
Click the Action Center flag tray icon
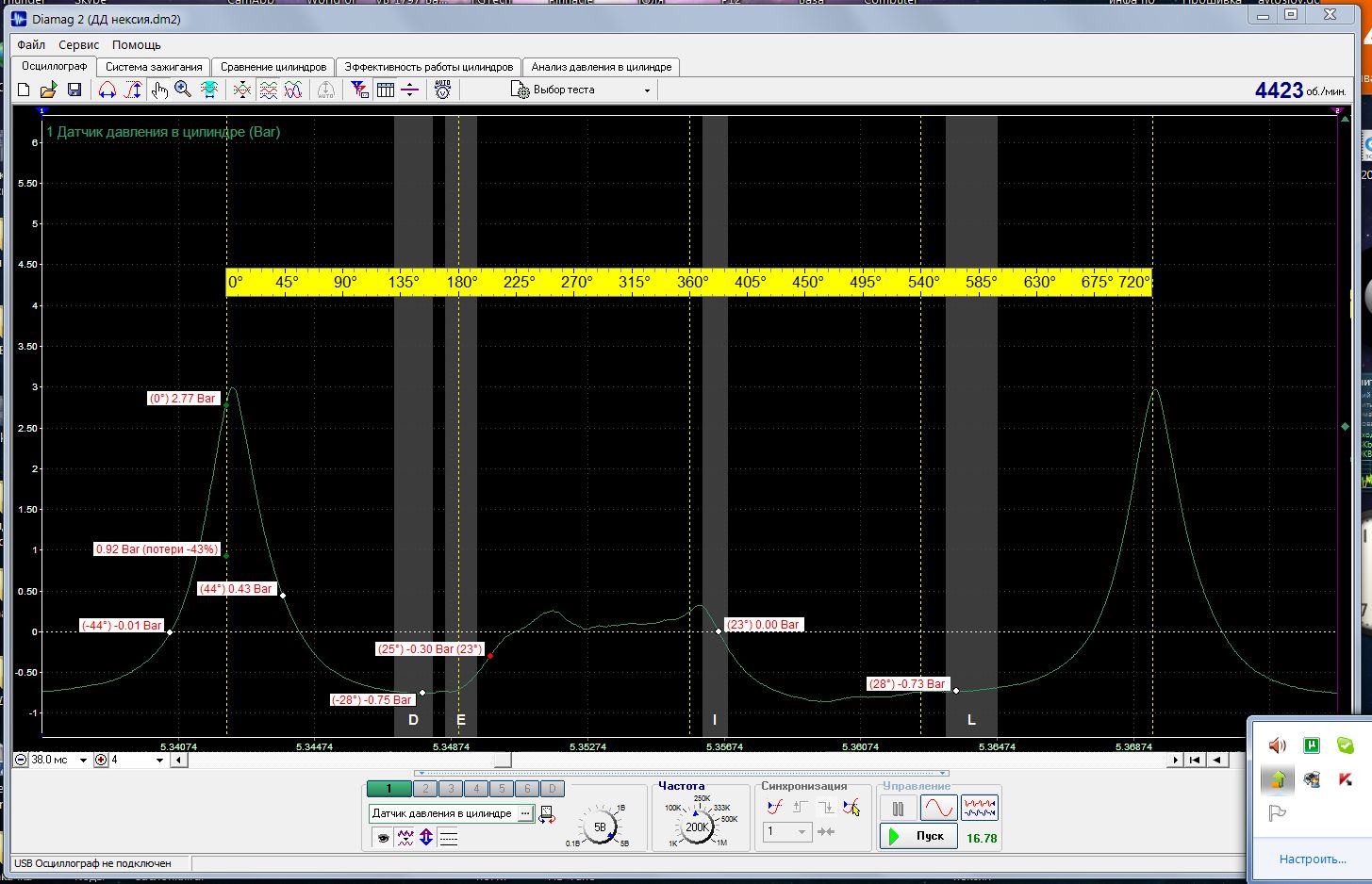tap(1278, 813)
